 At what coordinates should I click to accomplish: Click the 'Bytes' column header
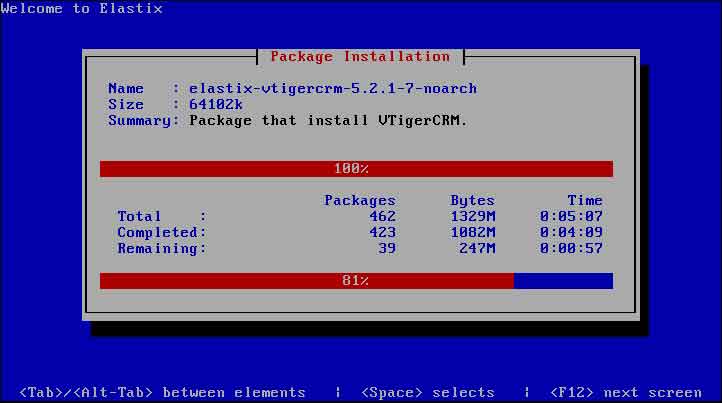click(472, 200)
